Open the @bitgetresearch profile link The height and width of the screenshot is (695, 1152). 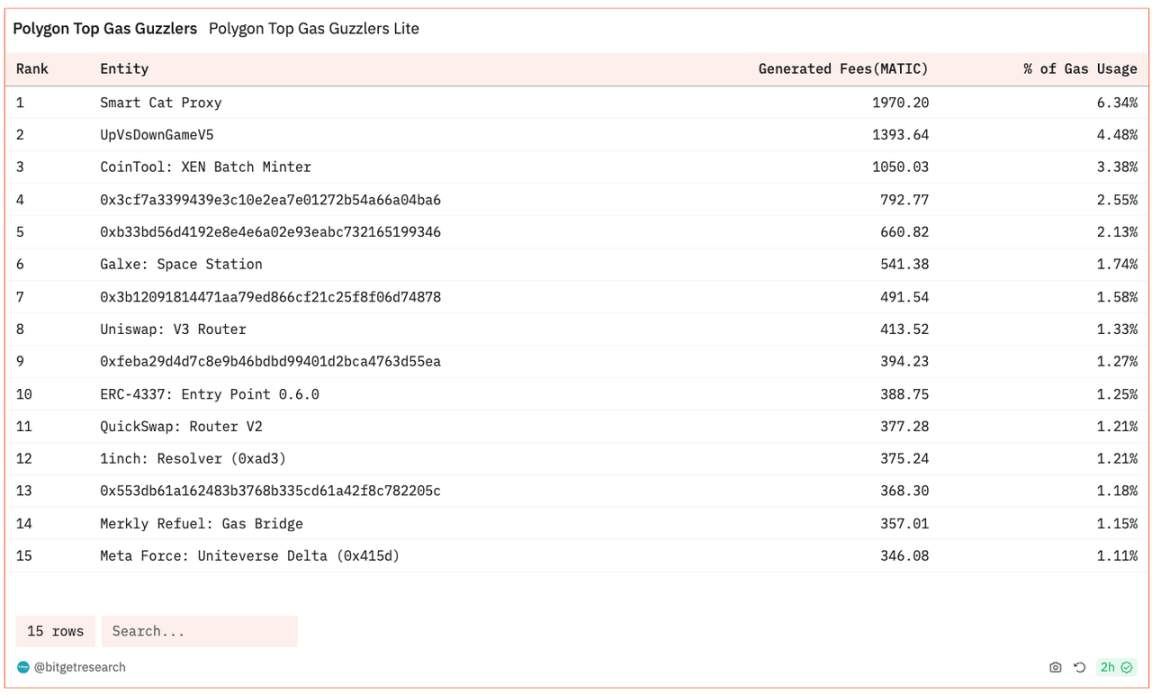point(79,667)
